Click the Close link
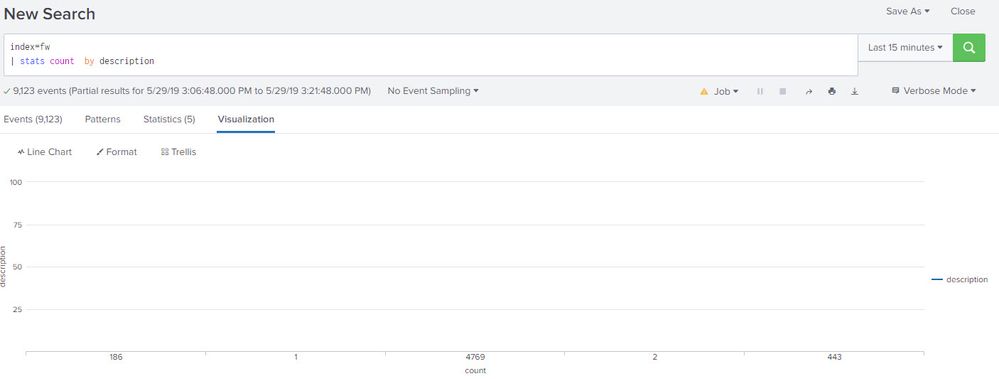The height and width of the screenshot is (379, 999). 963,11
